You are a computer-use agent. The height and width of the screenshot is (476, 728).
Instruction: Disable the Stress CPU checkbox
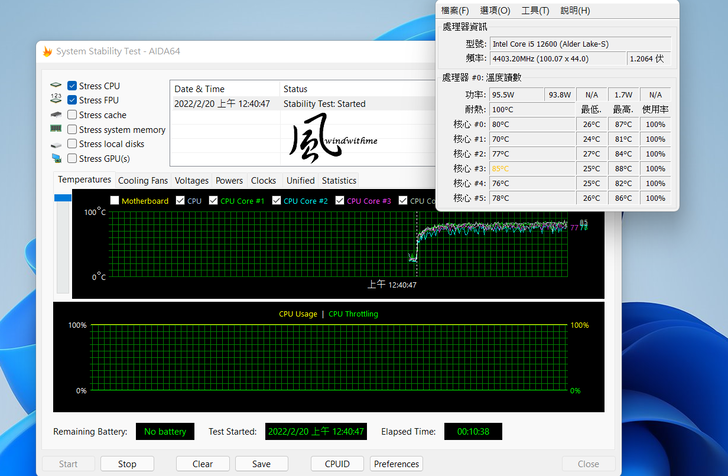coord(72,86)
